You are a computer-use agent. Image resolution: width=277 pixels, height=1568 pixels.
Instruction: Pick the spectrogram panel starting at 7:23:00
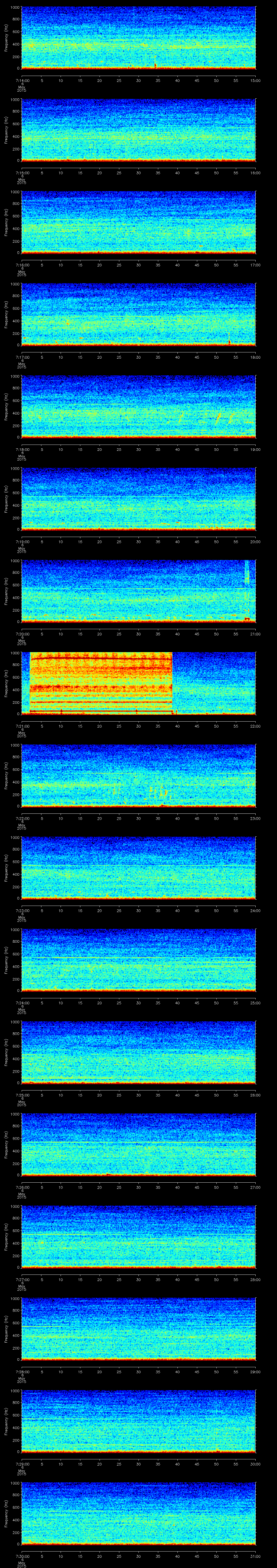(x=139, y=868)
